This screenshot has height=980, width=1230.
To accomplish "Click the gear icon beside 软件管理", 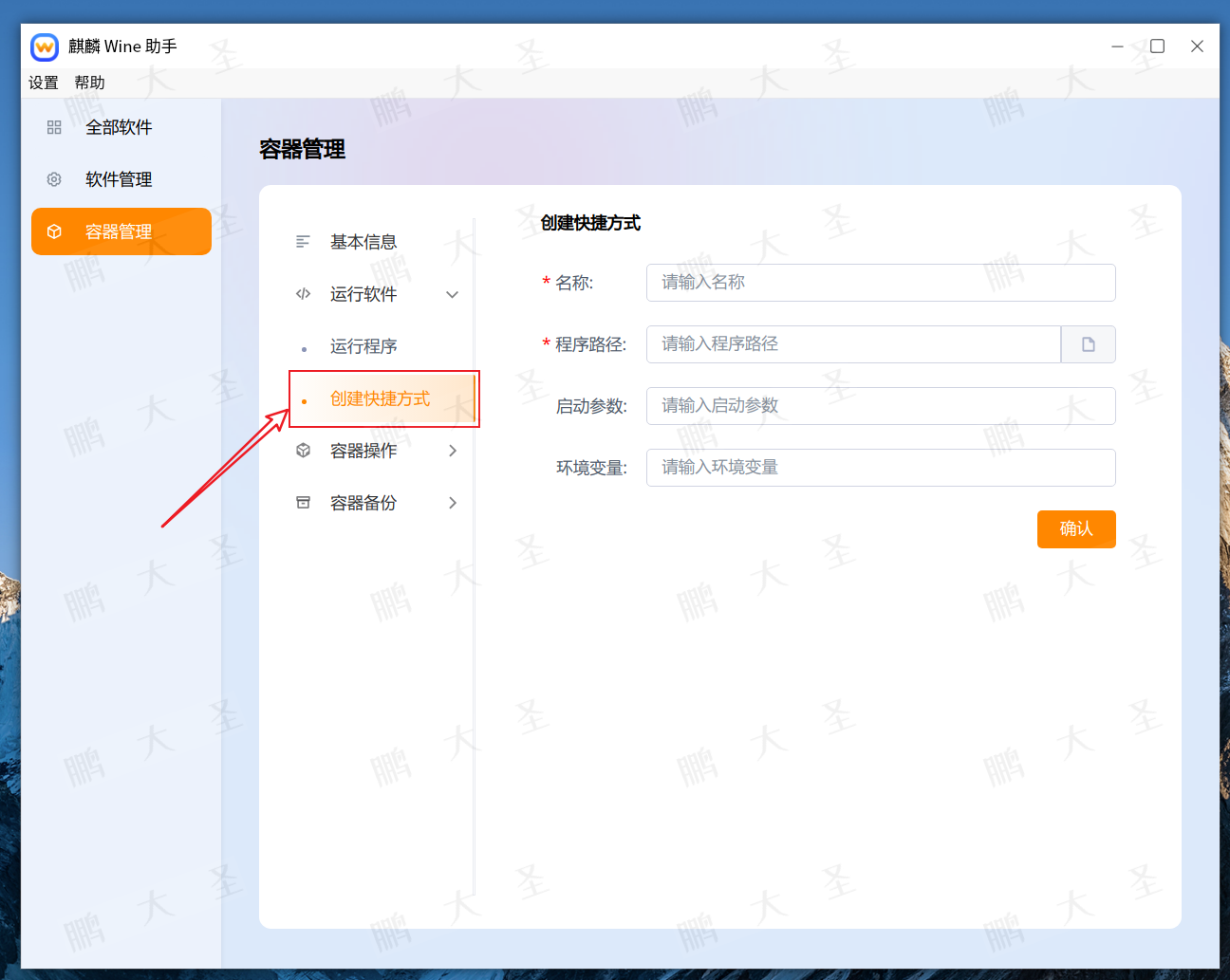I will [54, 179].
